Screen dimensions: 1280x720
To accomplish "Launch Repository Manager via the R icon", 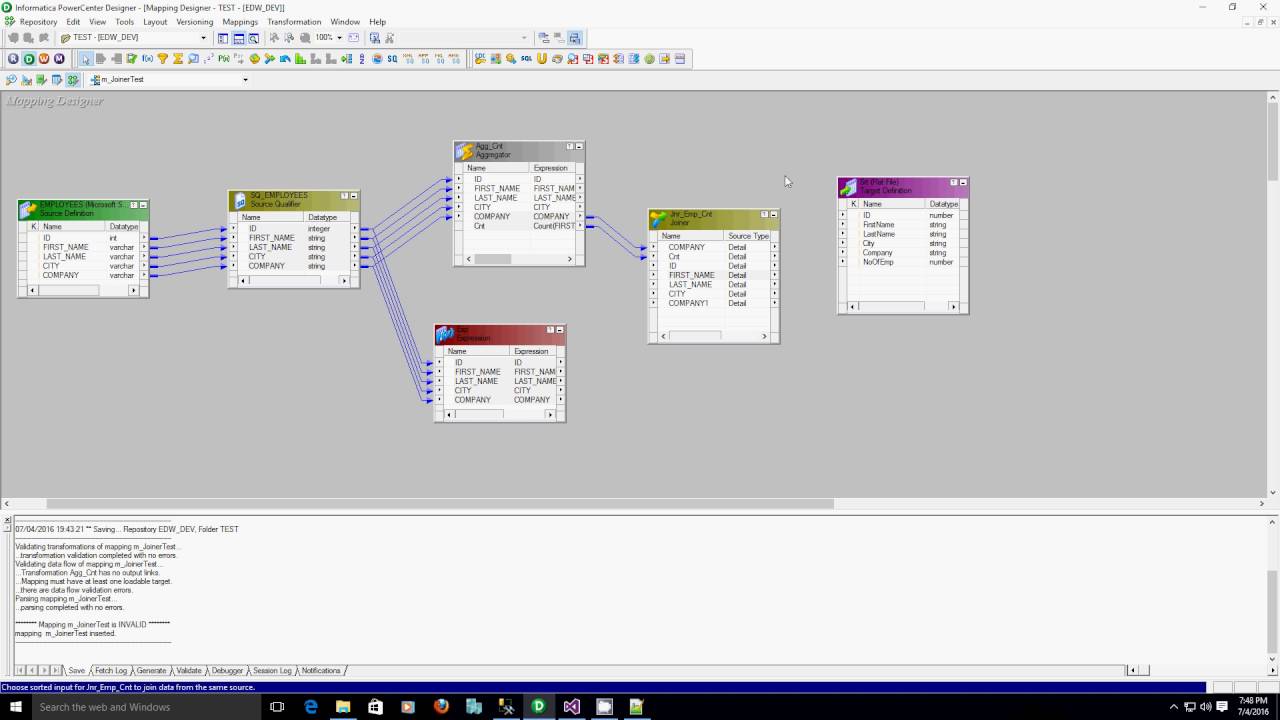I will [13, 59].
